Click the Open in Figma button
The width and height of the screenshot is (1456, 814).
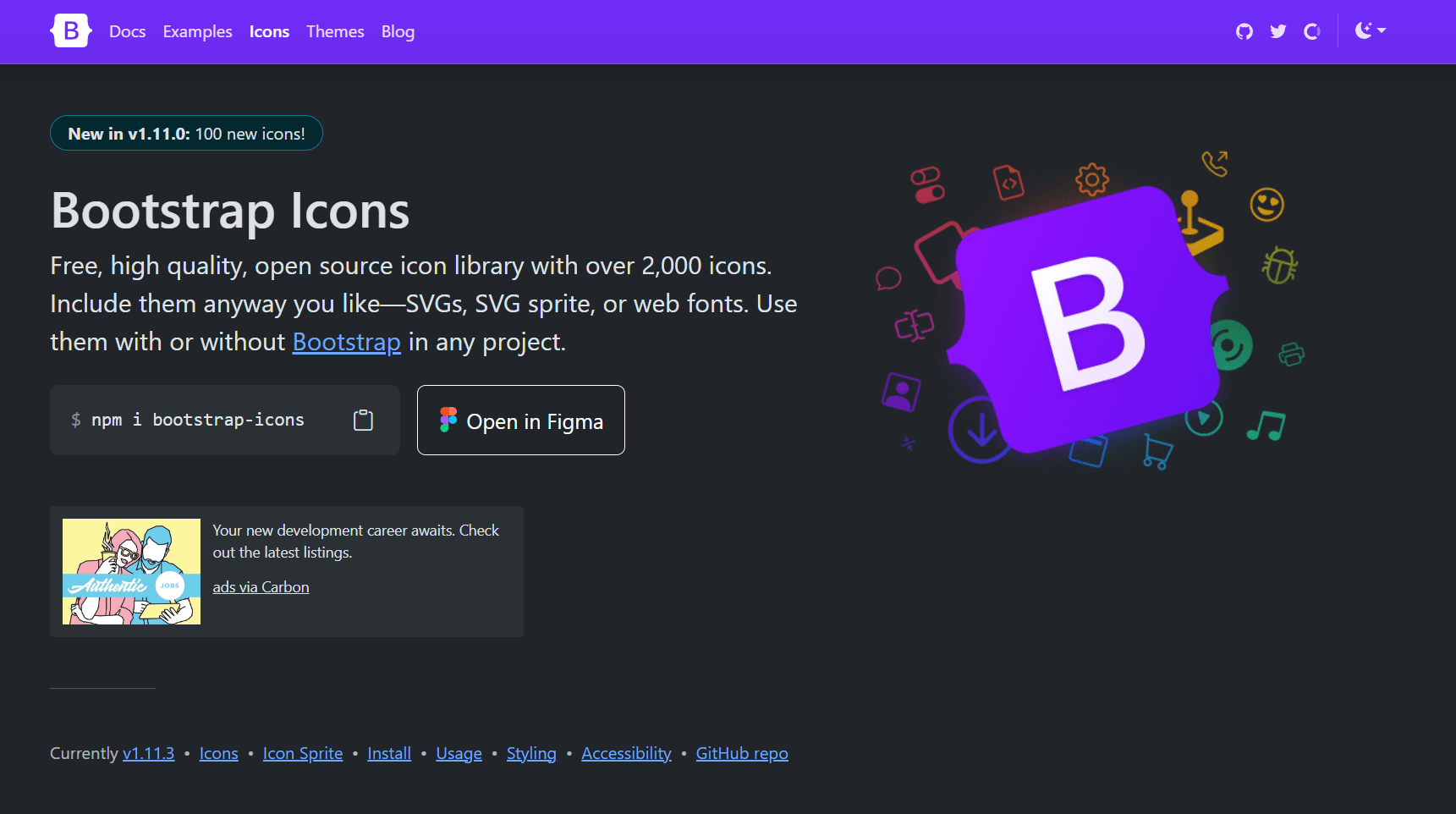521,420
